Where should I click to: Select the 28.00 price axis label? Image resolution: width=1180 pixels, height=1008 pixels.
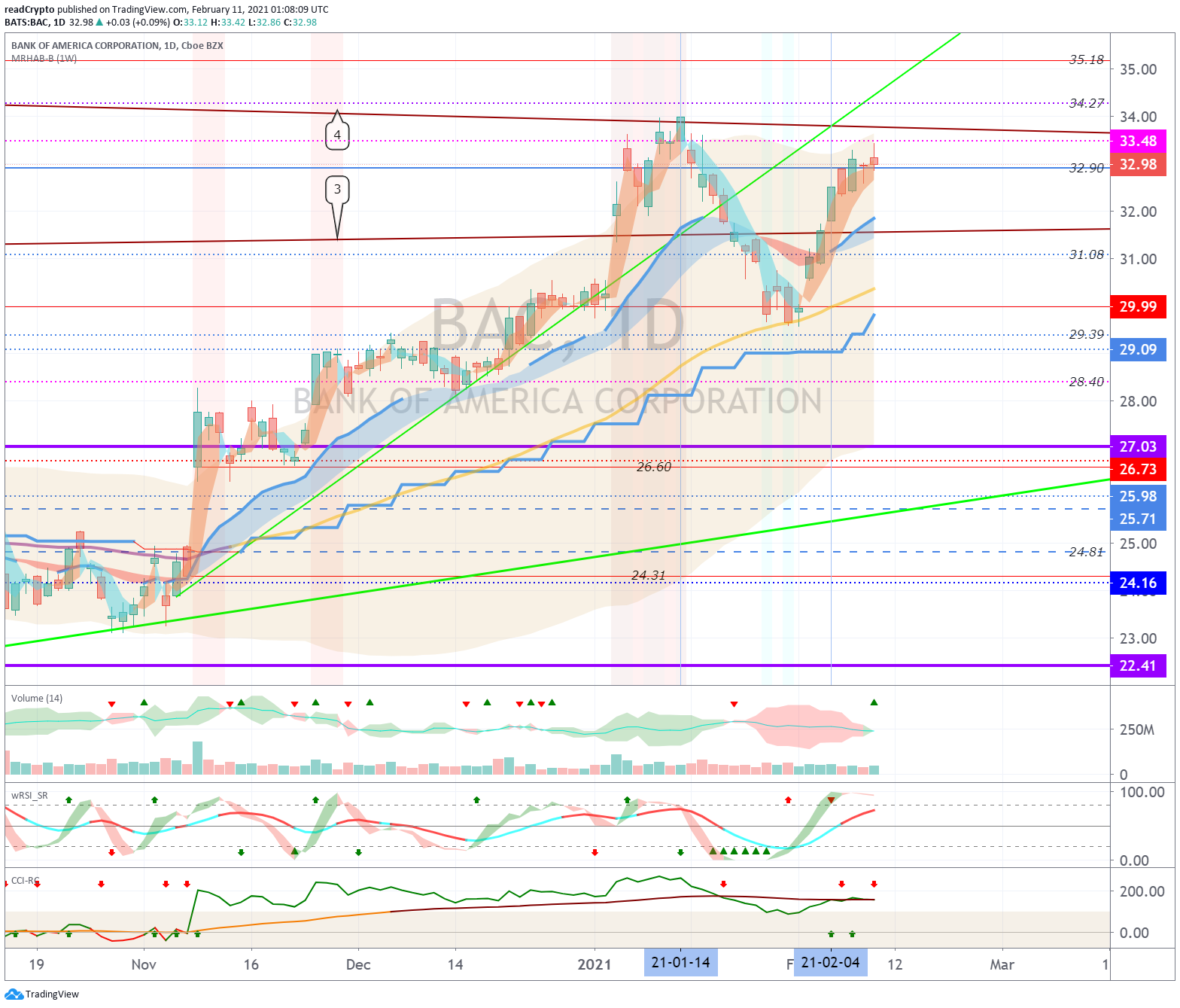pos(1138,401)
